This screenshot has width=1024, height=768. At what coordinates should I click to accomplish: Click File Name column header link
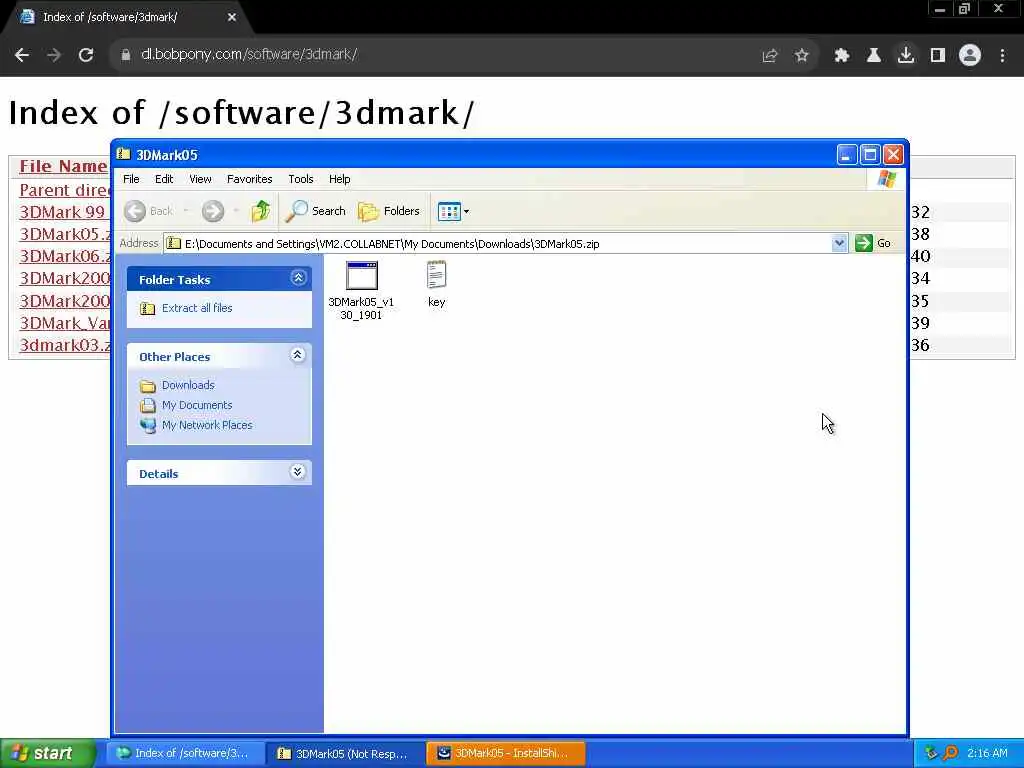coord(63,167)
